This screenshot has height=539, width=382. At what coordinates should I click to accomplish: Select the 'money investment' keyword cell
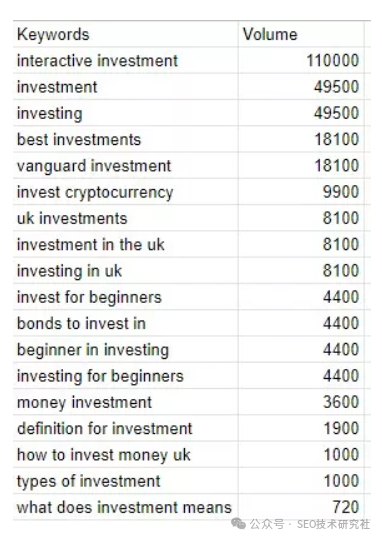[x=125, y=402]
